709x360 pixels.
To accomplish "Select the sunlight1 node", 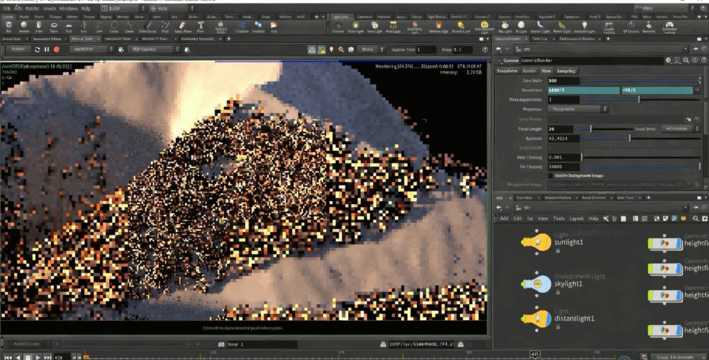I will (536, 242).
